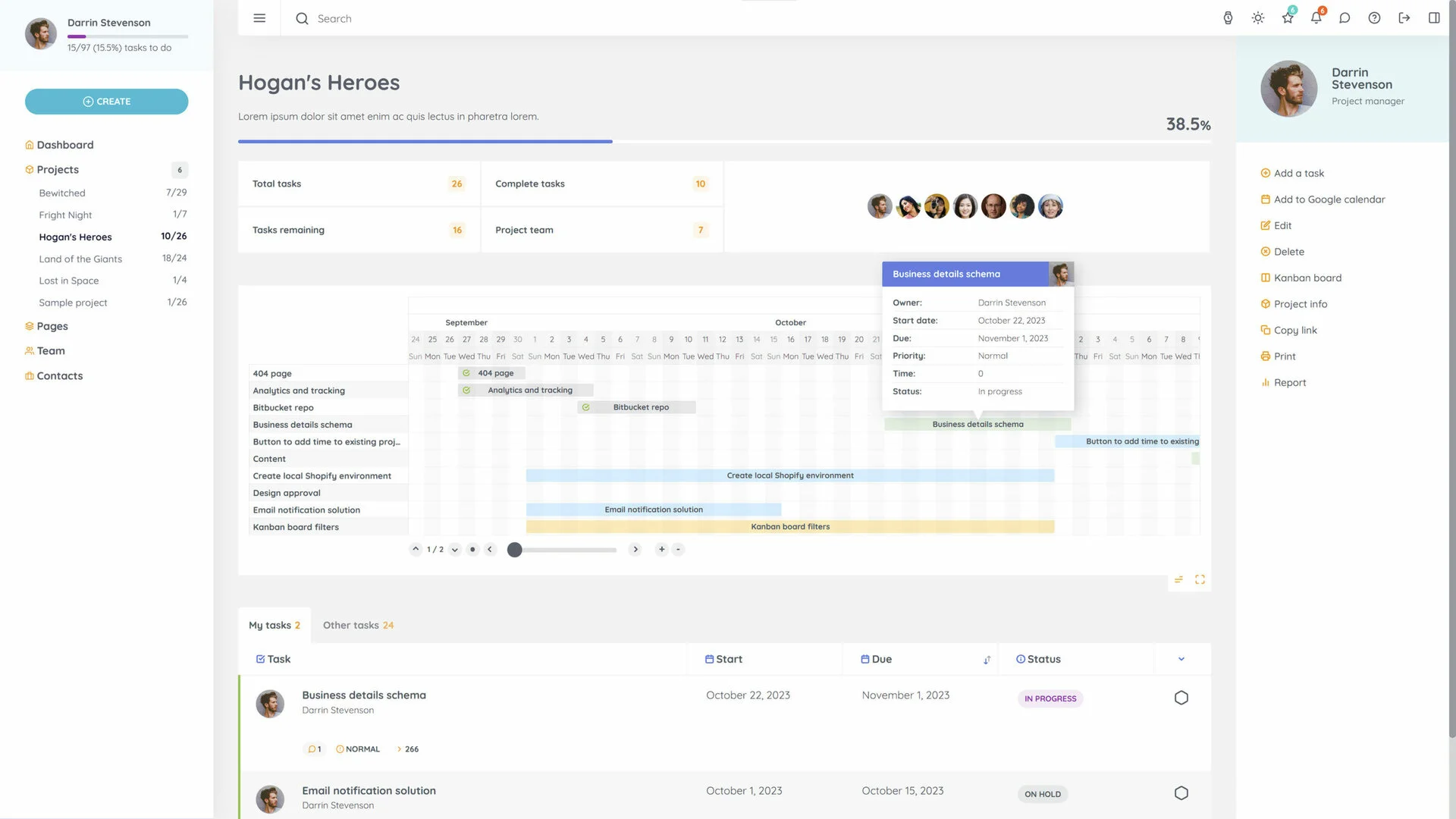Viewport: 1456px width, 819px height.
Task: Open Team in the sidebar
Action: pos(51,351)
